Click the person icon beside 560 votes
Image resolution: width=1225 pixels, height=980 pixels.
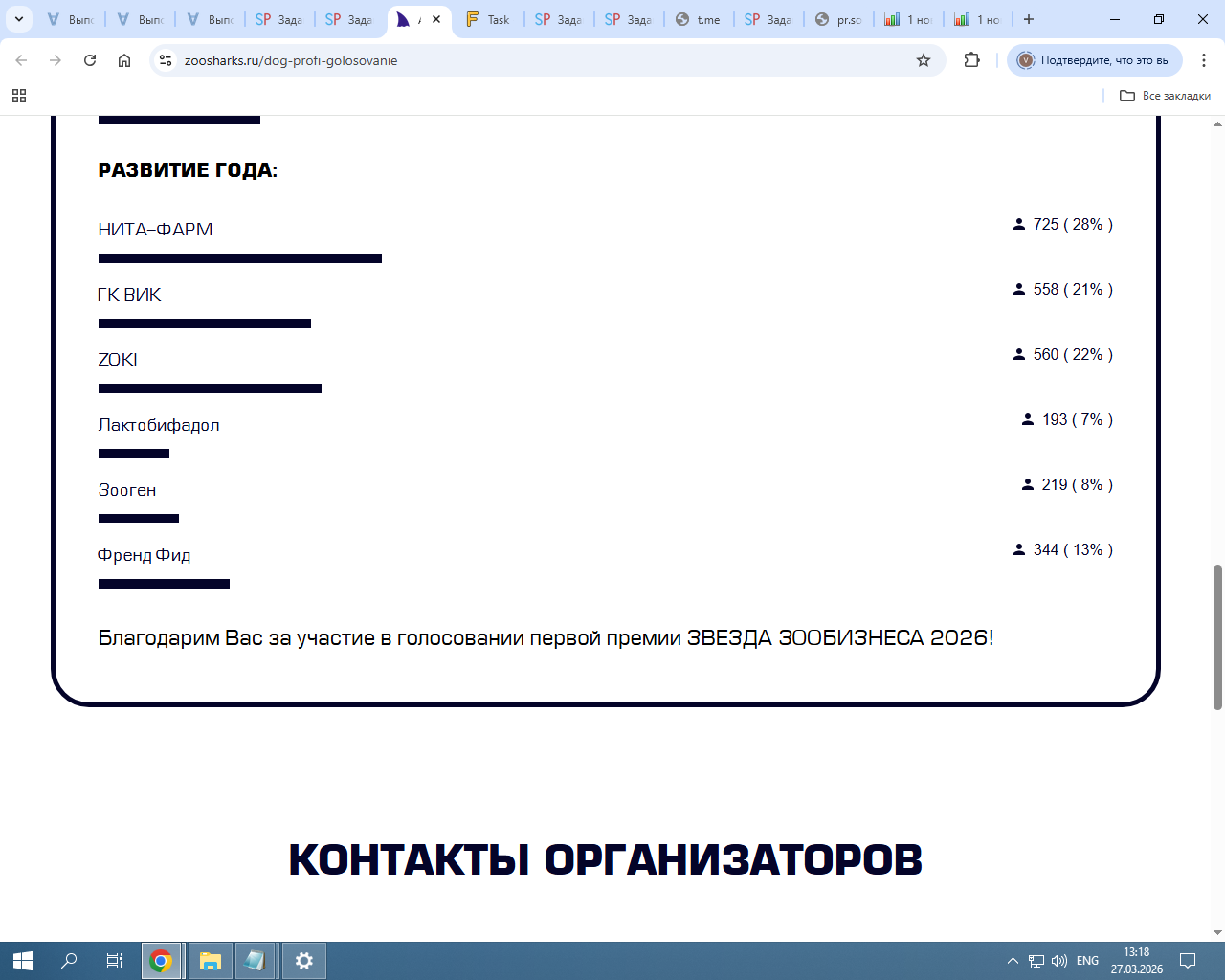[1019, 354]
